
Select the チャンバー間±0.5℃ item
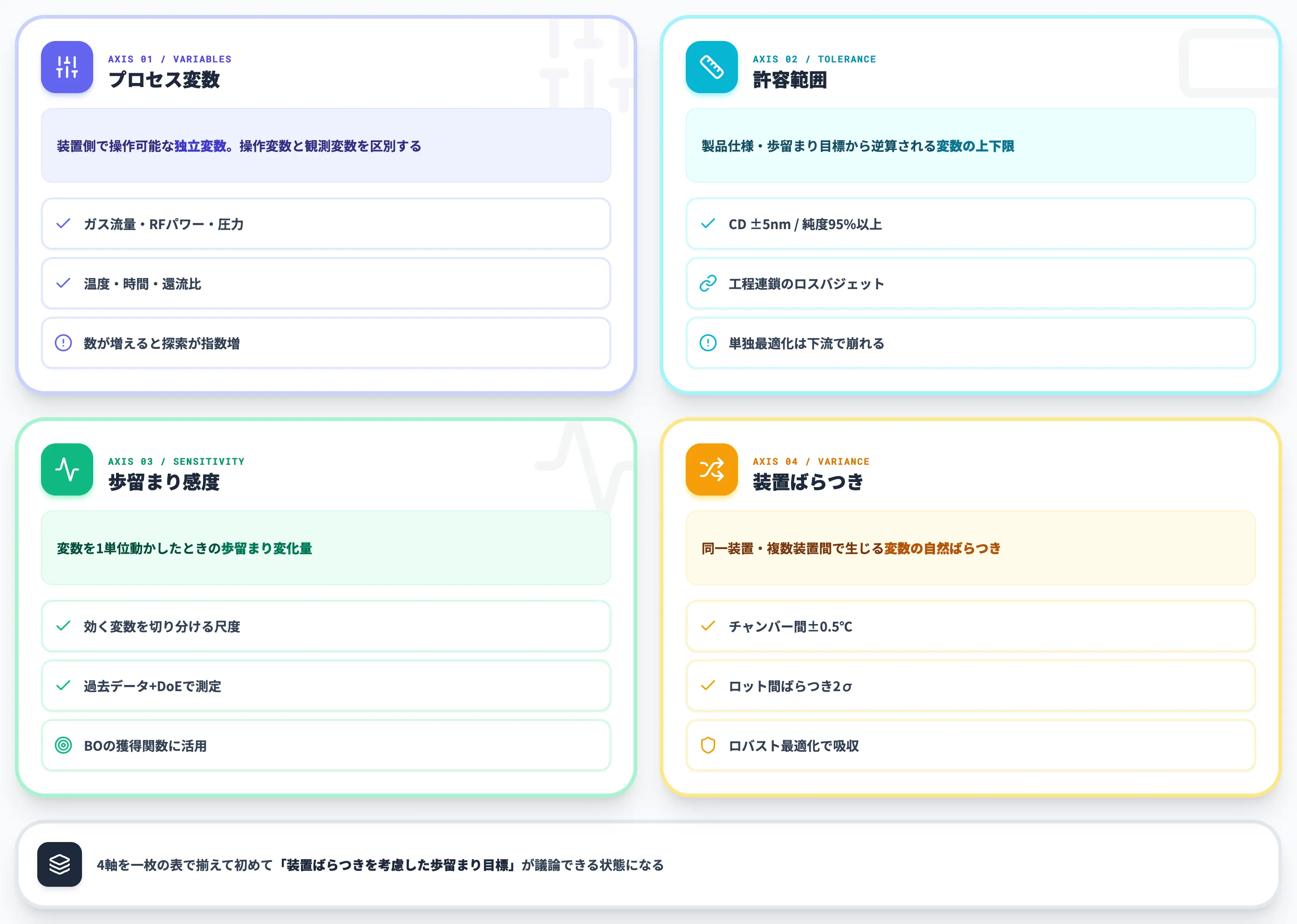pos(971,626)
